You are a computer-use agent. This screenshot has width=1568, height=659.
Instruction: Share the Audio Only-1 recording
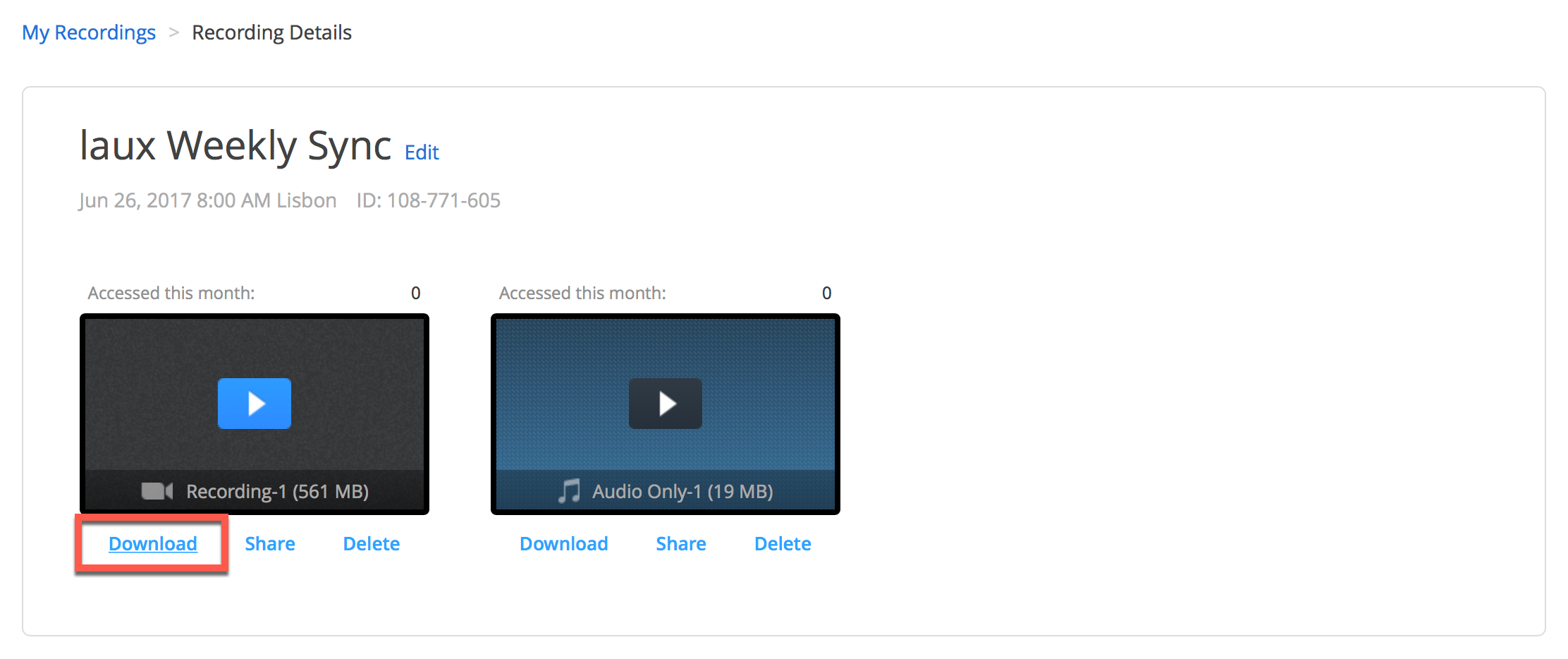680,543
